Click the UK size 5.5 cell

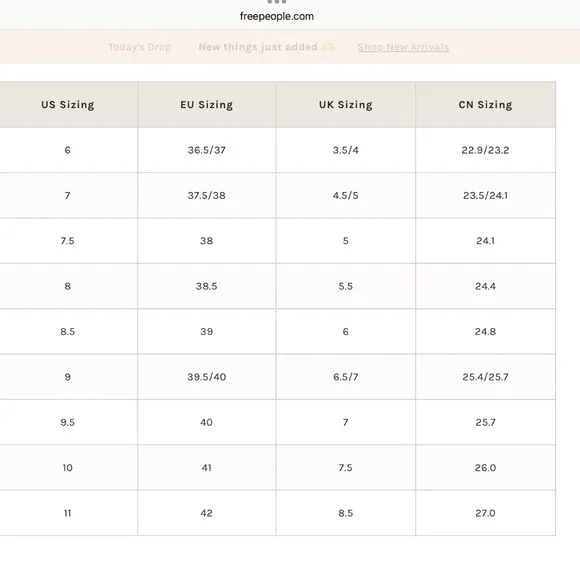coord(345,286)
